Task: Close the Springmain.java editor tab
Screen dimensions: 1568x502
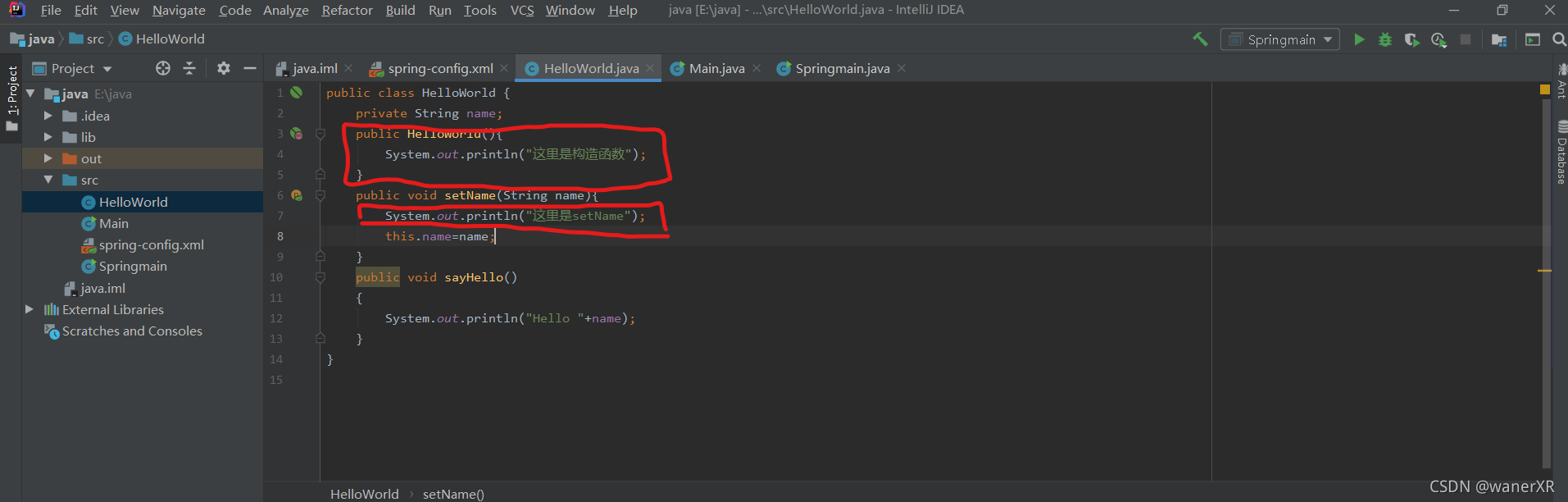Action: click(x=902, y=68)
